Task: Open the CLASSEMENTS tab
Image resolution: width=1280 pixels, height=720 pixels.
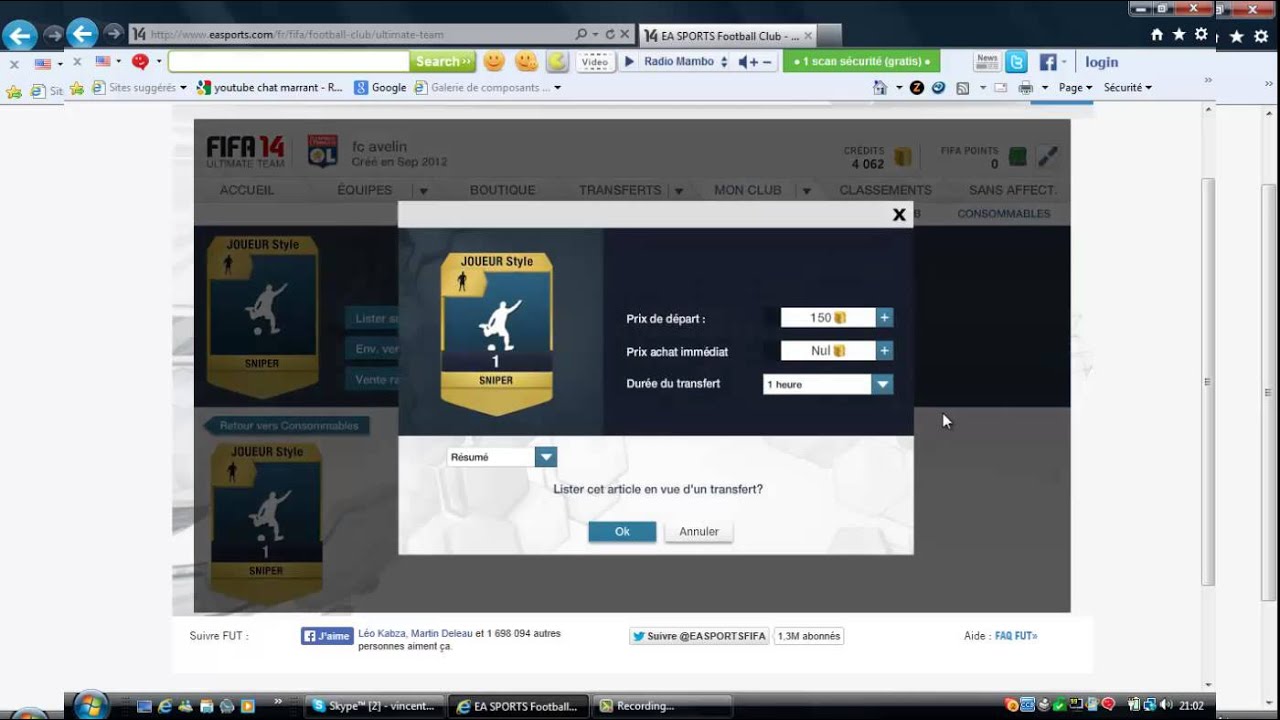Action: coord(885,190)
